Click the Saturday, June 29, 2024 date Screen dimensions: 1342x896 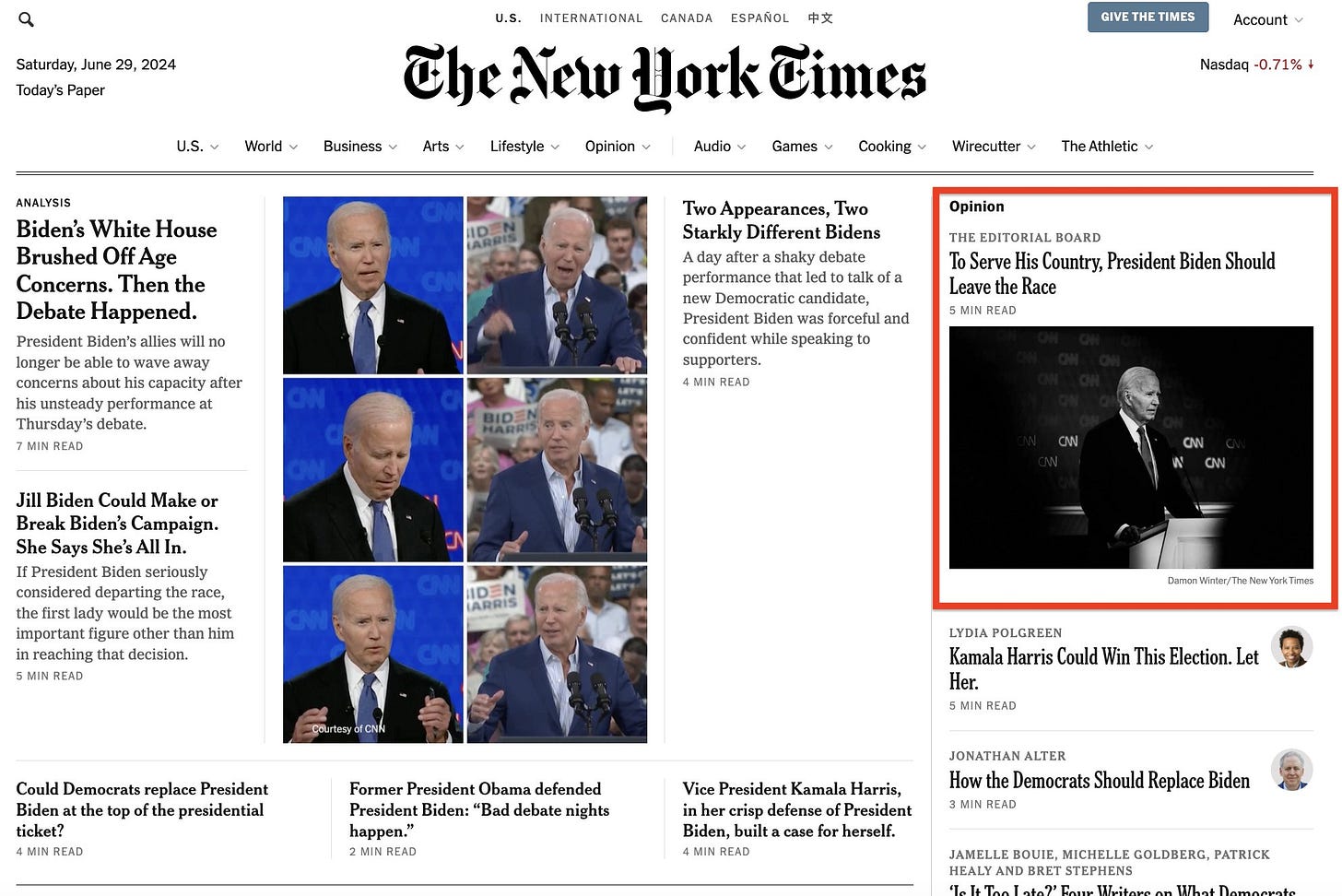click(x=96, y=65)
